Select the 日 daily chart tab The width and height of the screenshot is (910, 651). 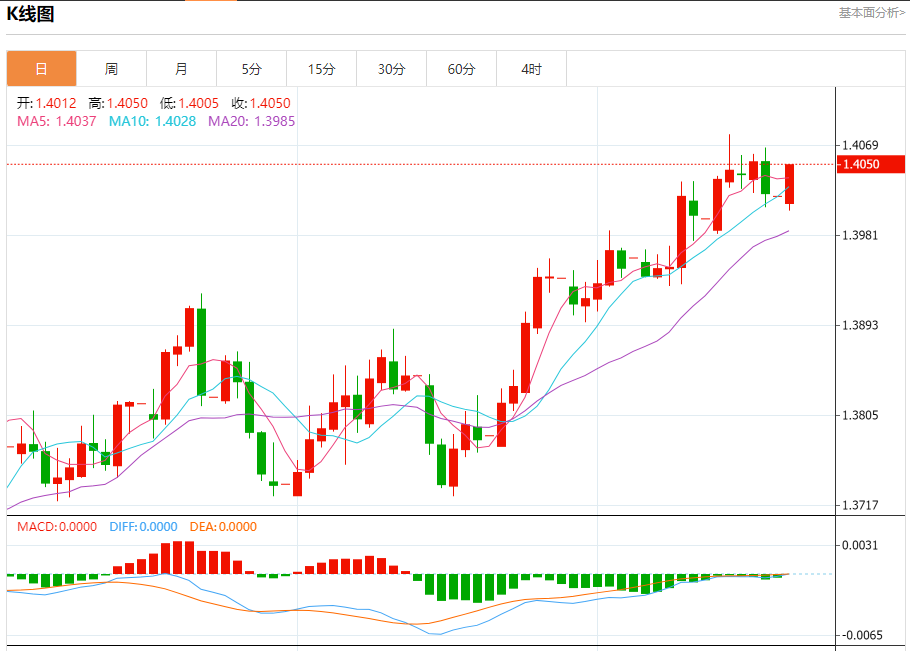(41, 69)
